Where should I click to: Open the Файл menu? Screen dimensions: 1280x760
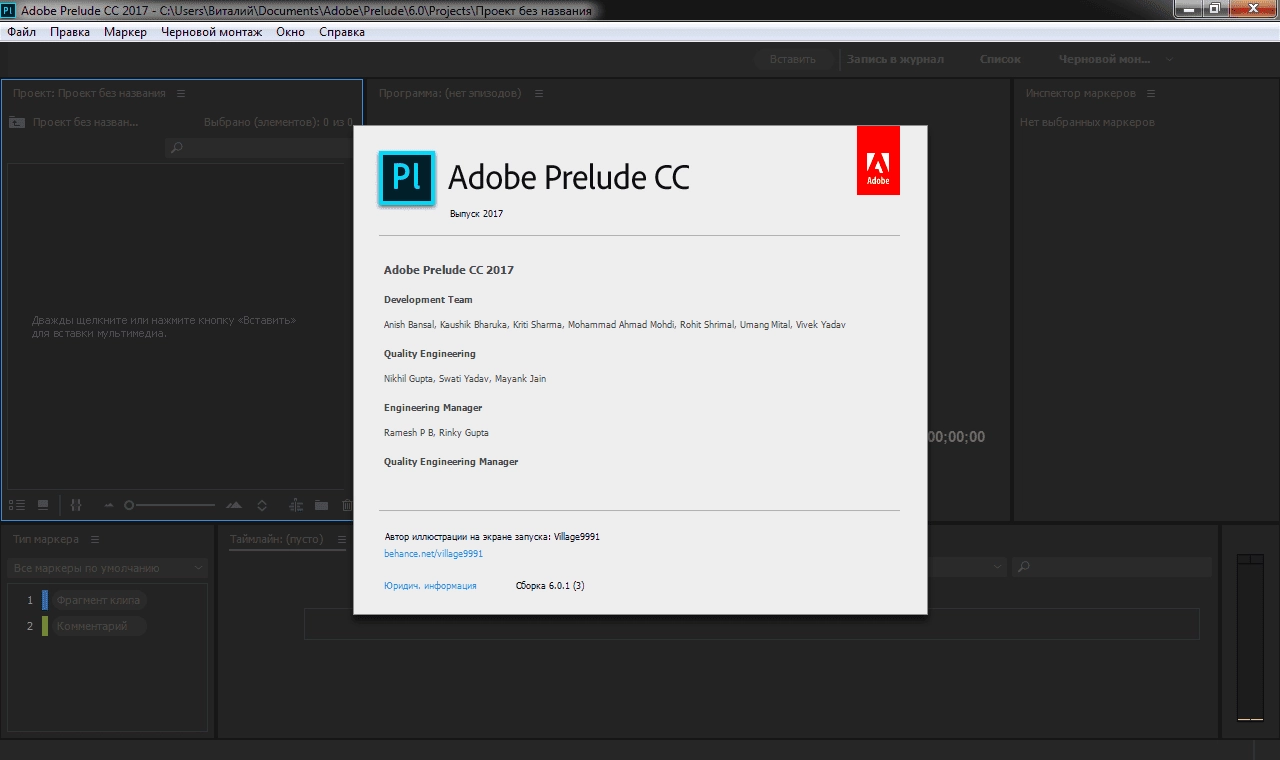click(x=21, y=32)
